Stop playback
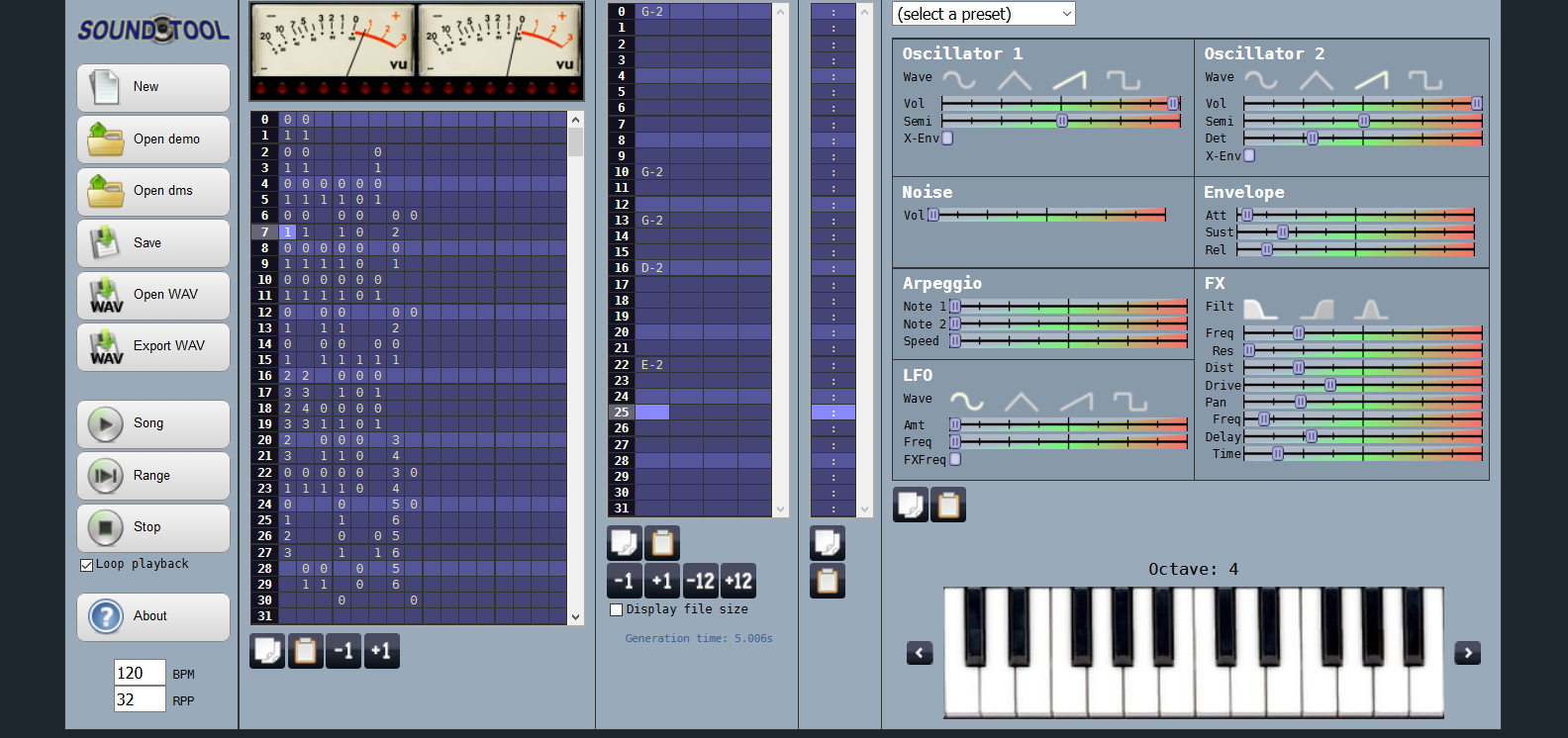Screen dimensions: 1568x738 [x=153, y=528]
